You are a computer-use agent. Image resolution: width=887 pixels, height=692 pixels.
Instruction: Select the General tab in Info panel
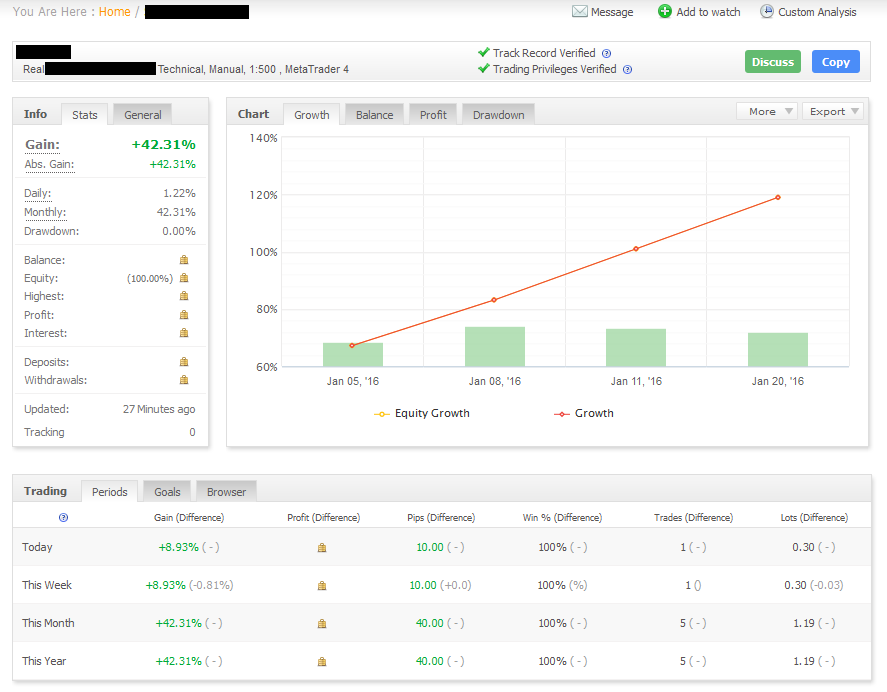point(143,115)
